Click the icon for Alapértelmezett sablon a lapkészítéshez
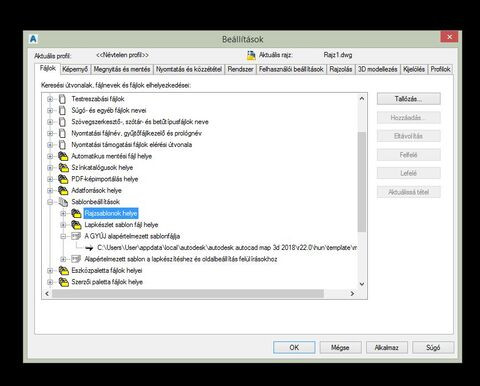Screen dimensions: 480x386 [x=76, y=259]
